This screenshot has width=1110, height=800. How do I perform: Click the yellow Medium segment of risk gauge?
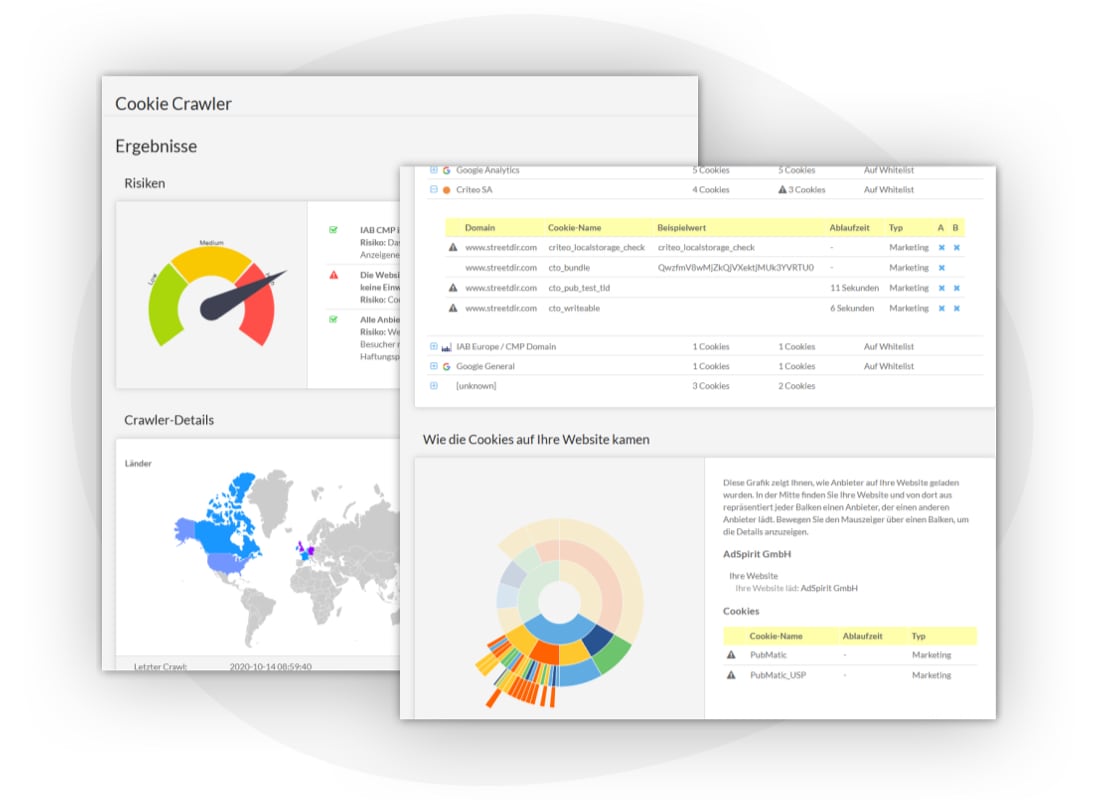pyautogui.click(x=210, y=261)
